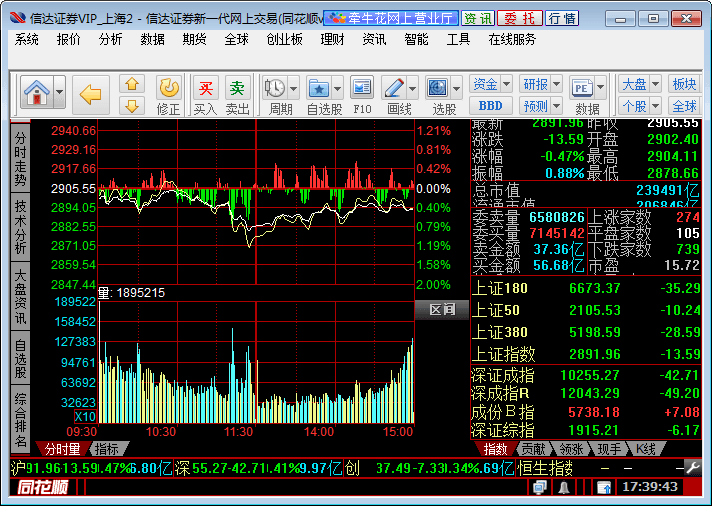Select the 上证50 index row

click(586, 310)
